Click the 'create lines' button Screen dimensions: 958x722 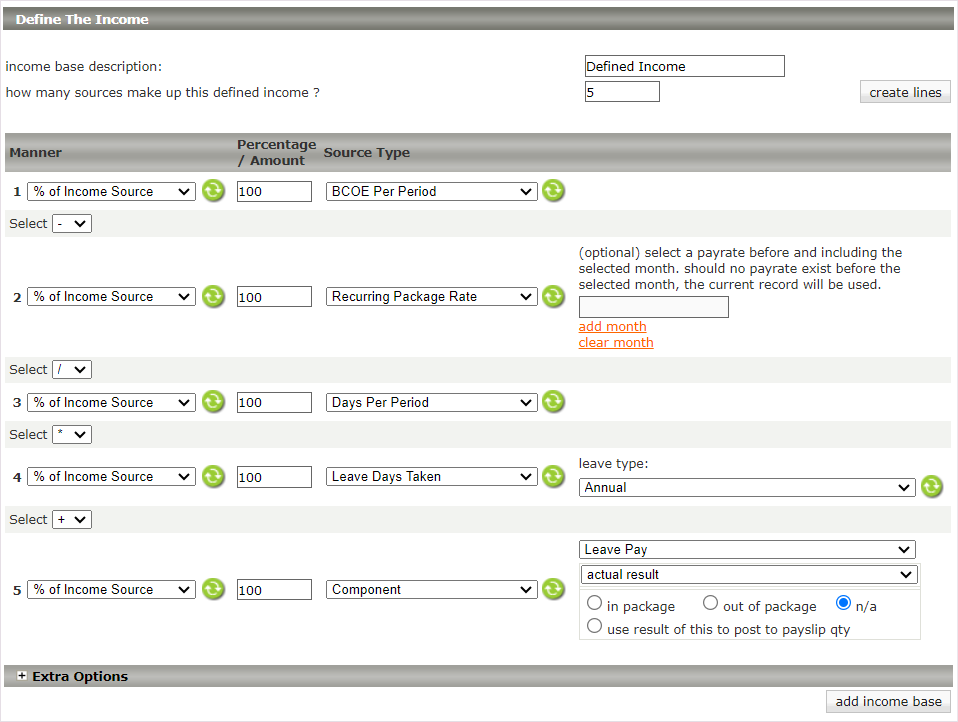(x=905, y=92)
